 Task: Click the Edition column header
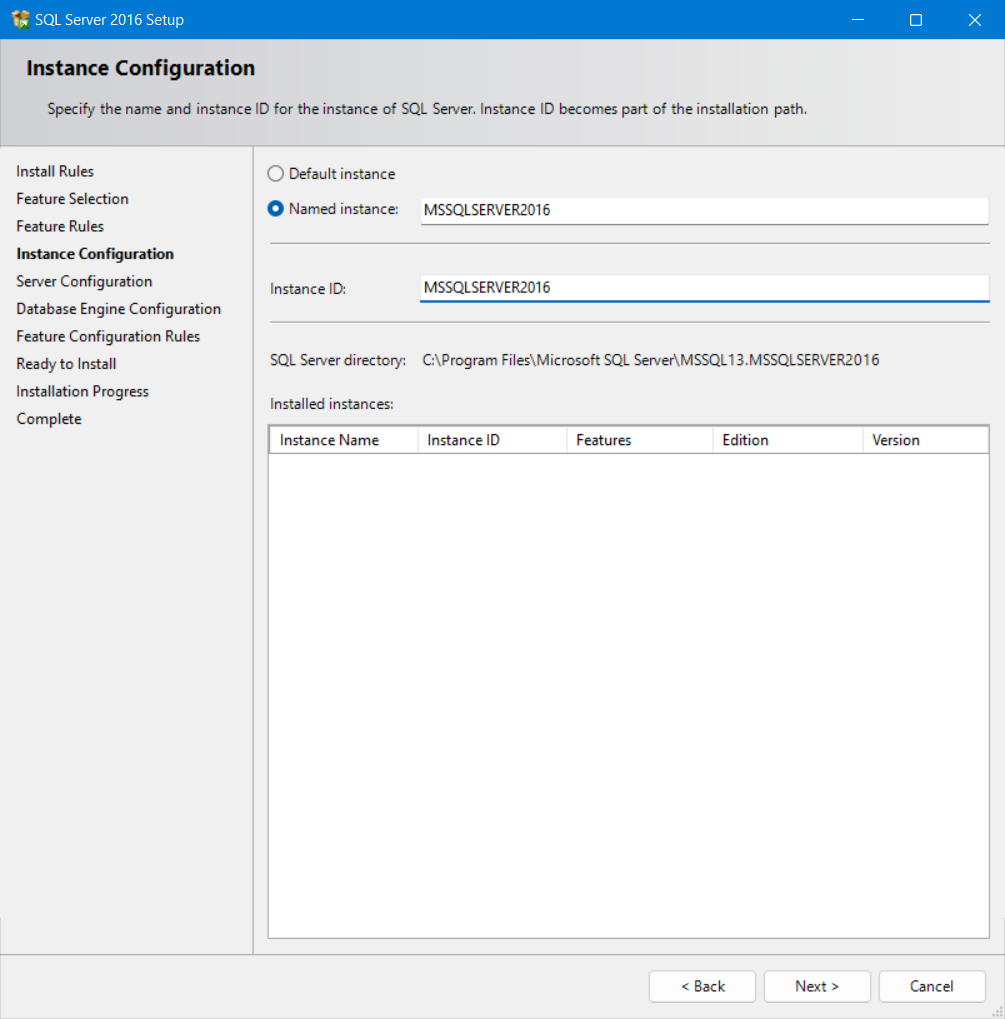(x=788, y=440)
